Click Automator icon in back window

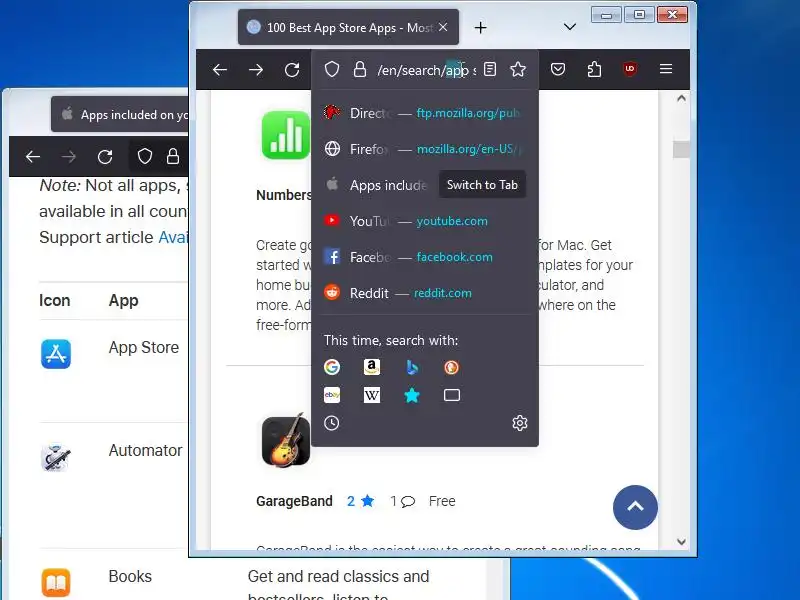click(56, 457)
